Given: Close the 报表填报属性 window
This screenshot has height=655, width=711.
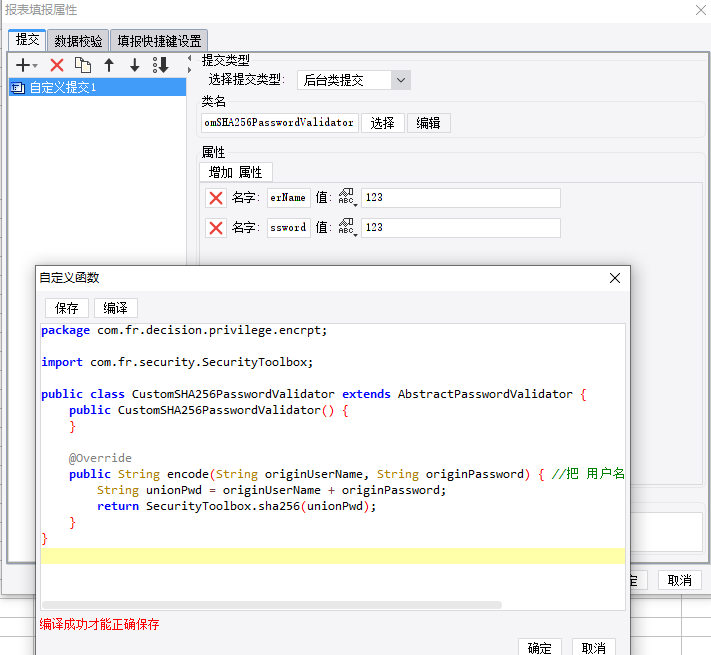Looking at the screenshot, I should click(x=701, y=10).
